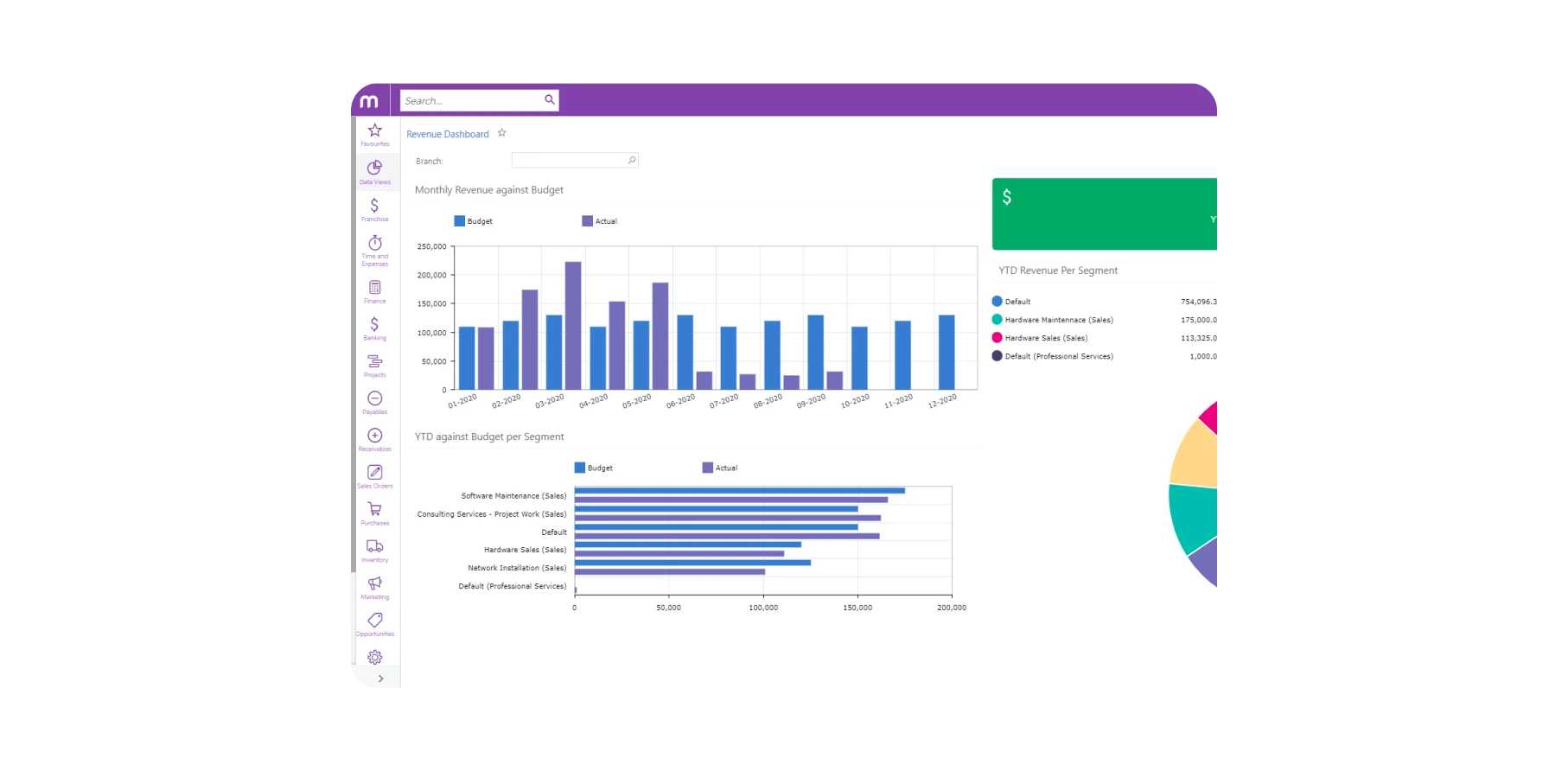Click the YTD Revenue Per Segment heading
The image size is (1568, 771).
coord(1058,271)
